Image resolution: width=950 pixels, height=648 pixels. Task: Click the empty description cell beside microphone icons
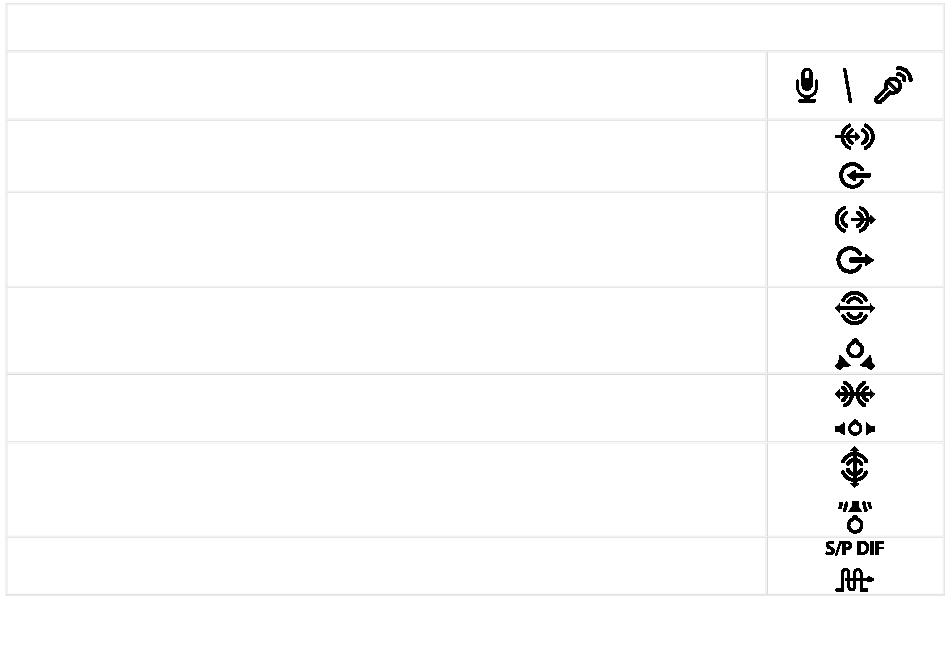(x=387, y=86)
